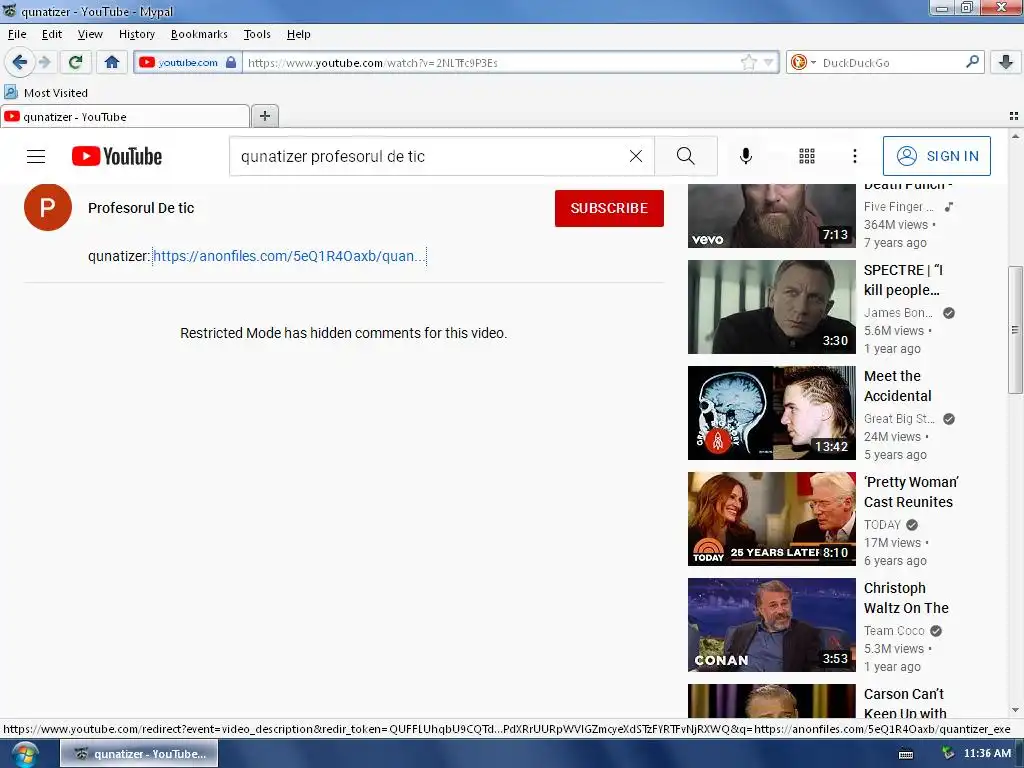Open the View menu

[x=89, y=35]
